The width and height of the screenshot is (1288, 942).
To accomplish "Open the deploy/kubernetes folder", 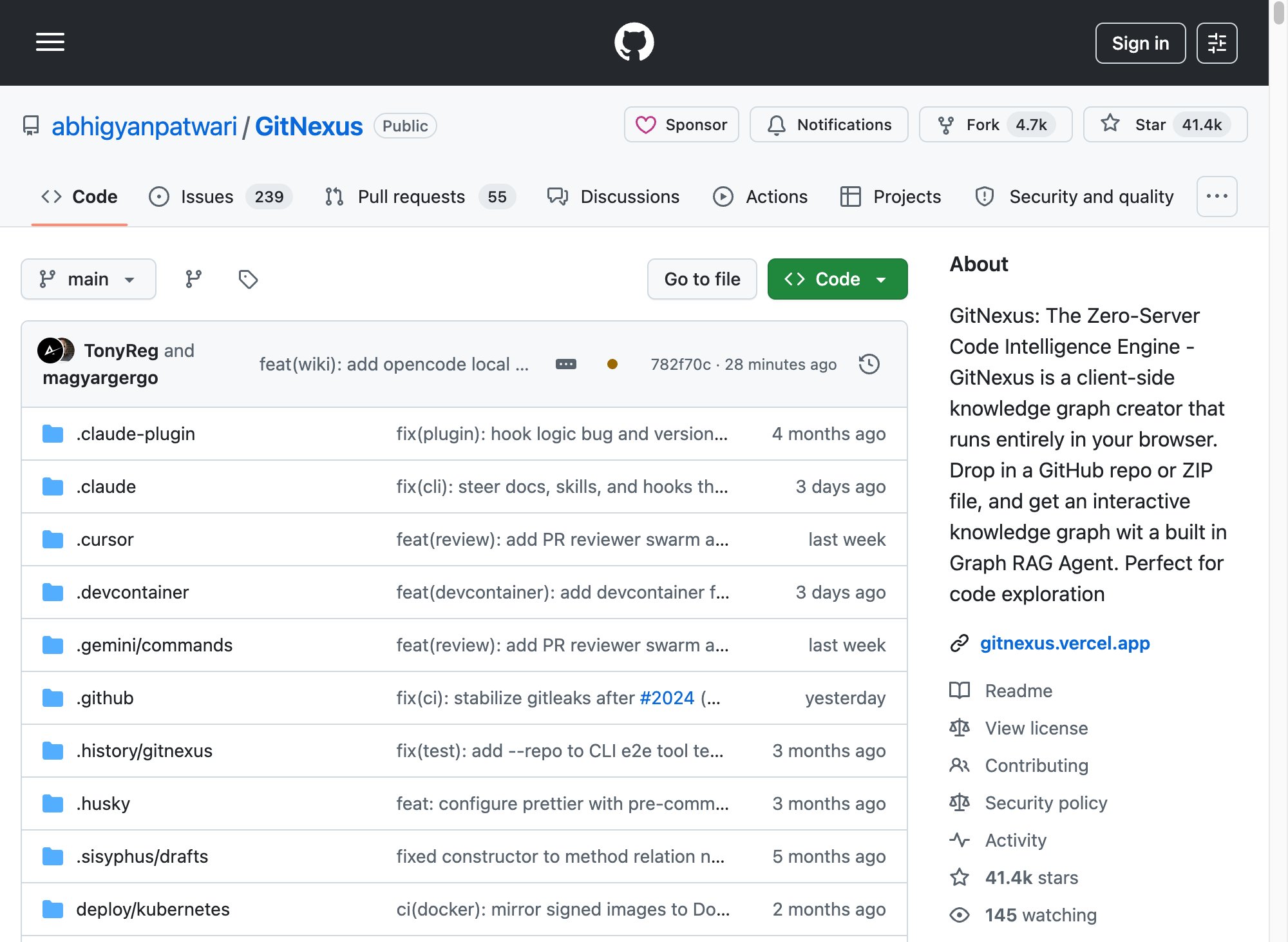I will 153,909.
